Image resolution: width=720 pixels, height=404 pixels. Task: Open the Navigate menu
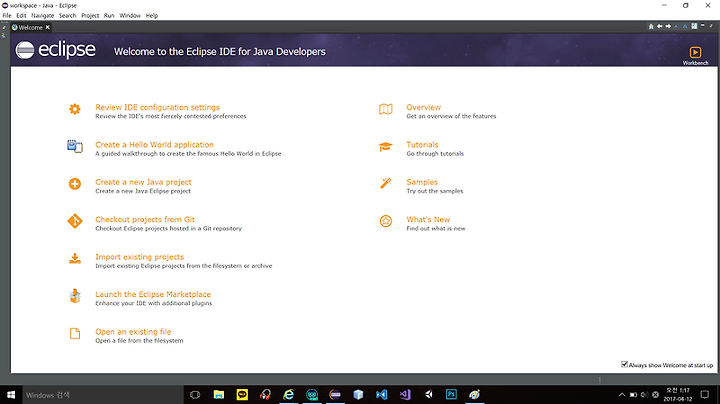(x=42, y=16)
